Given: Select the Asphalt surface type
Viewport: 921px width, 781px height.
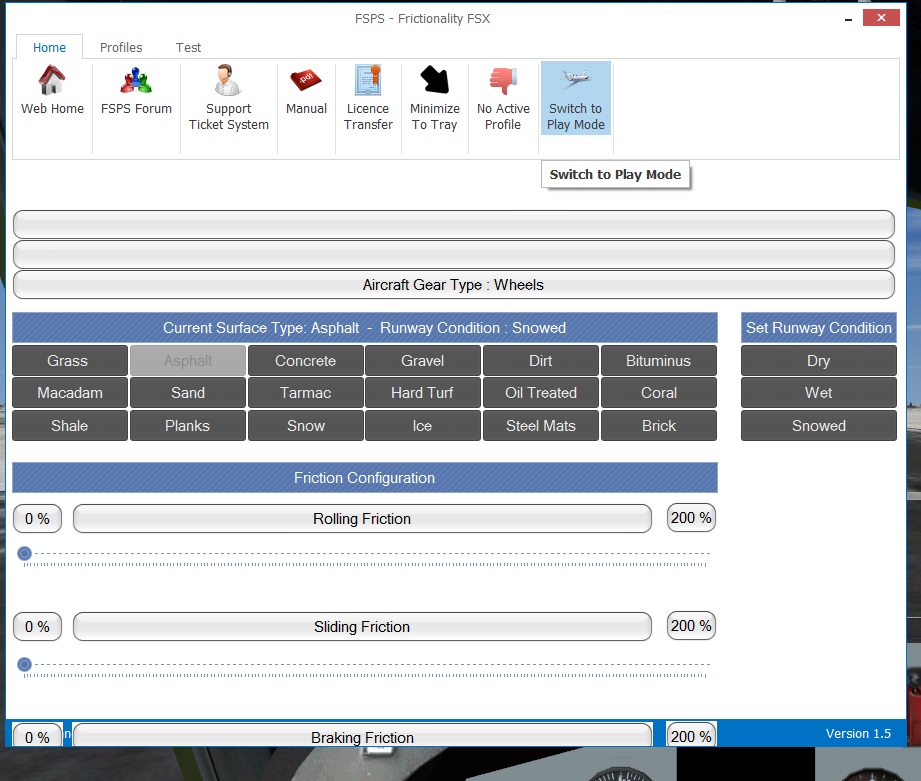Looking at the screenshot, I should click(x=188, y=361).
